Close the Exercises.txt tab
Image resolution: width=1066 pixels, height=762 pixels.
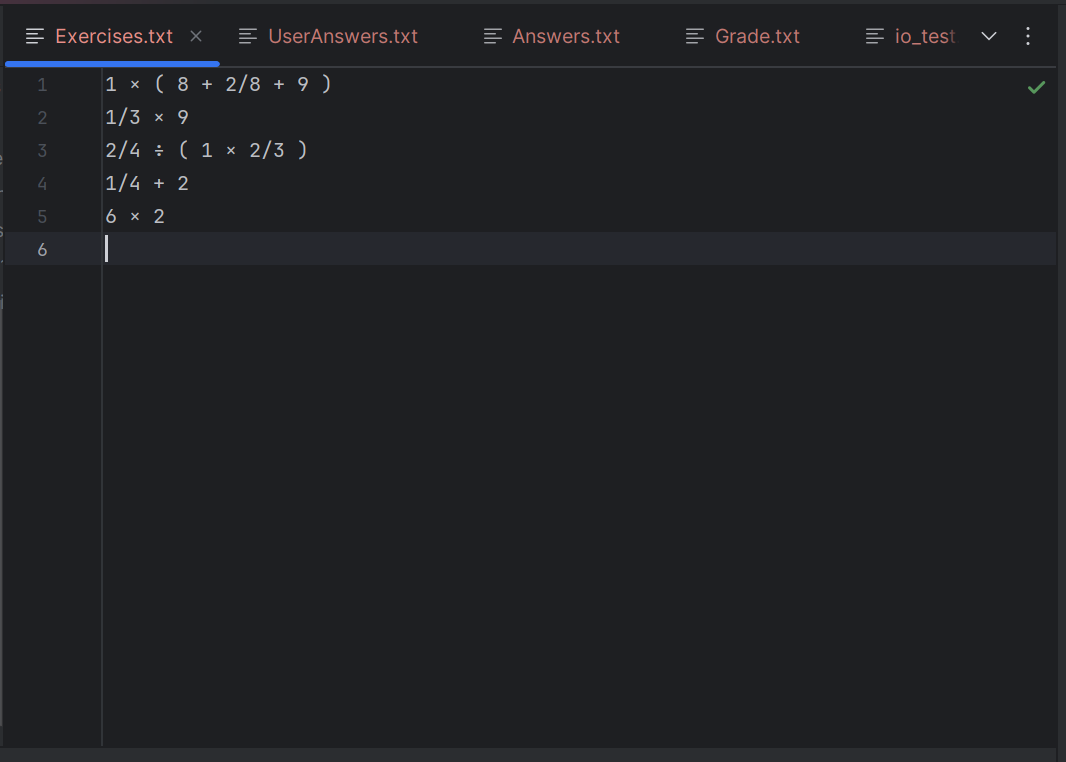point(196,36)
